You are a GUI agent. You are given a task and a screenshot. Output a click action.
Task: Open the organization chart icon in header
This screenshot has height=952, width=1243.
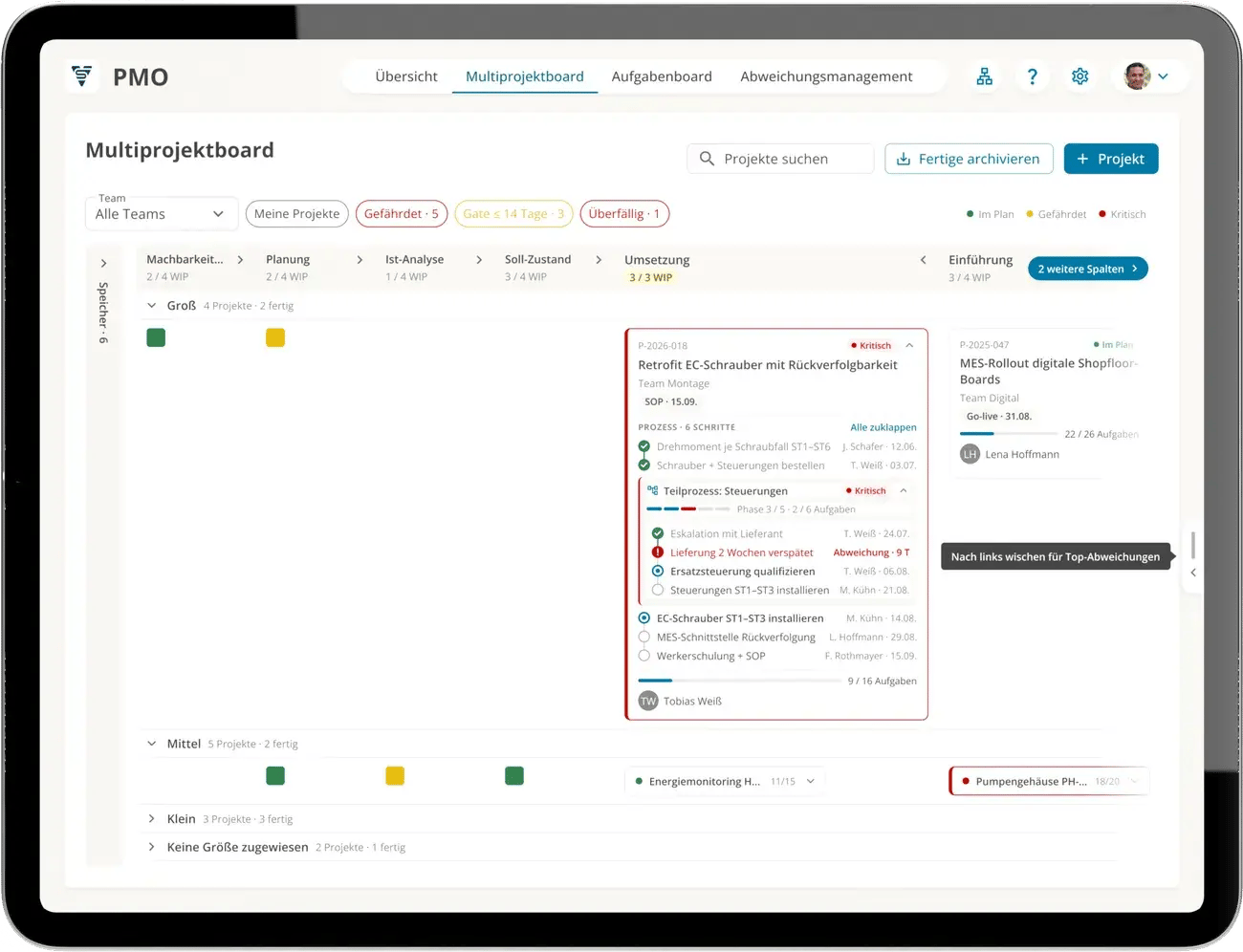pos(984,76)
